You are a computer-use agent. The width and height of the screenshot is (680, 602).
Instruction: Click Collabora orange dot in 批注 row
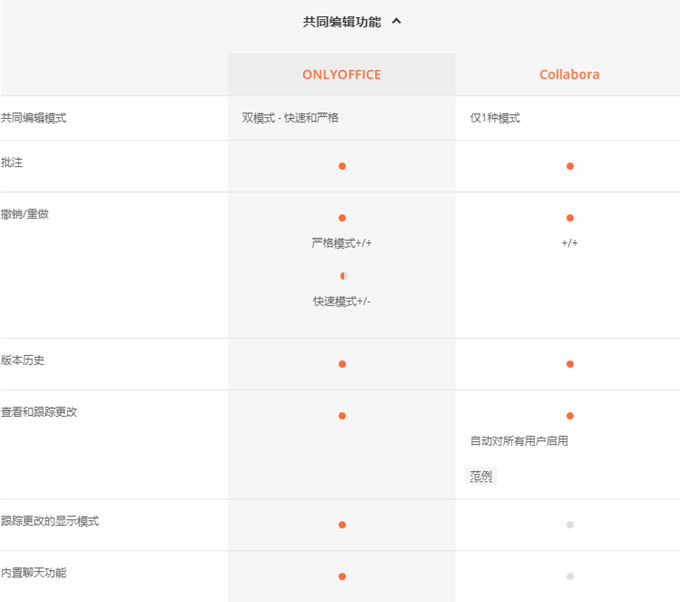coord(570,166)
